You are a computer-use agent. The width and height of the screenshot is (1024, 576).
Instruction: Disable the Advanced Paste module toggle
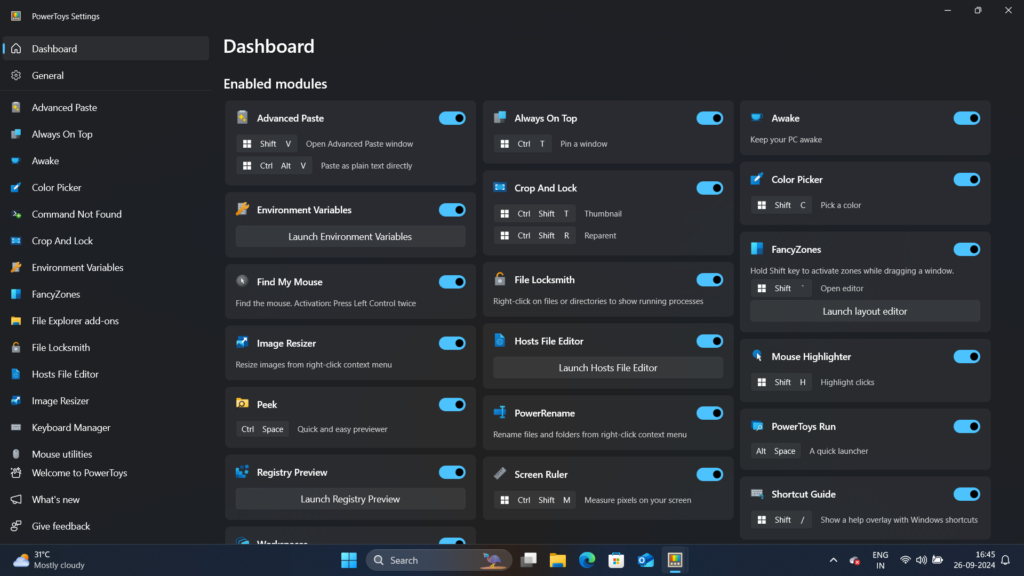(x=452, y=118)
